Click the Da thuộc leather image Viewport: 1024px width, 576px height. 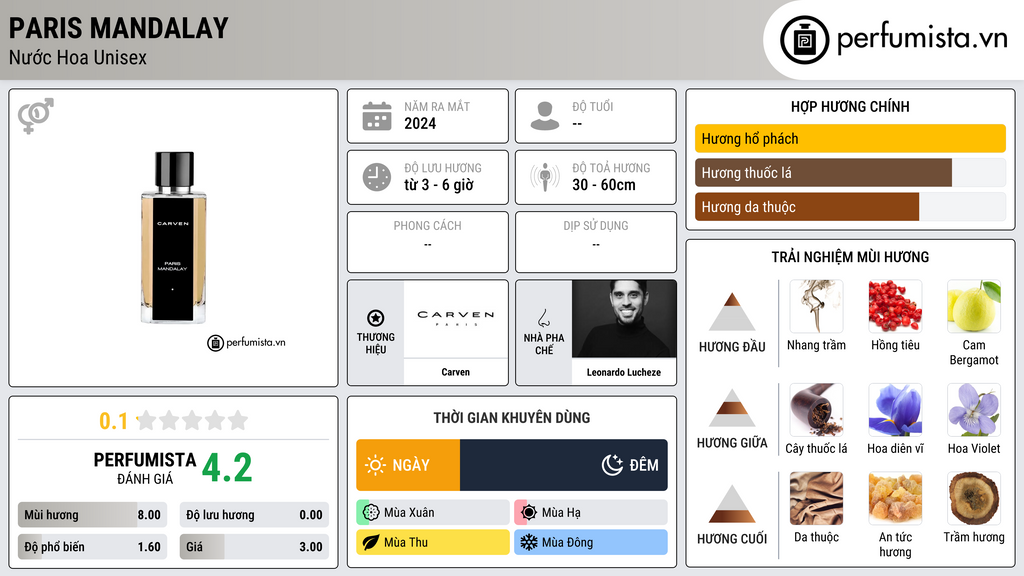(x=816, y=498)
